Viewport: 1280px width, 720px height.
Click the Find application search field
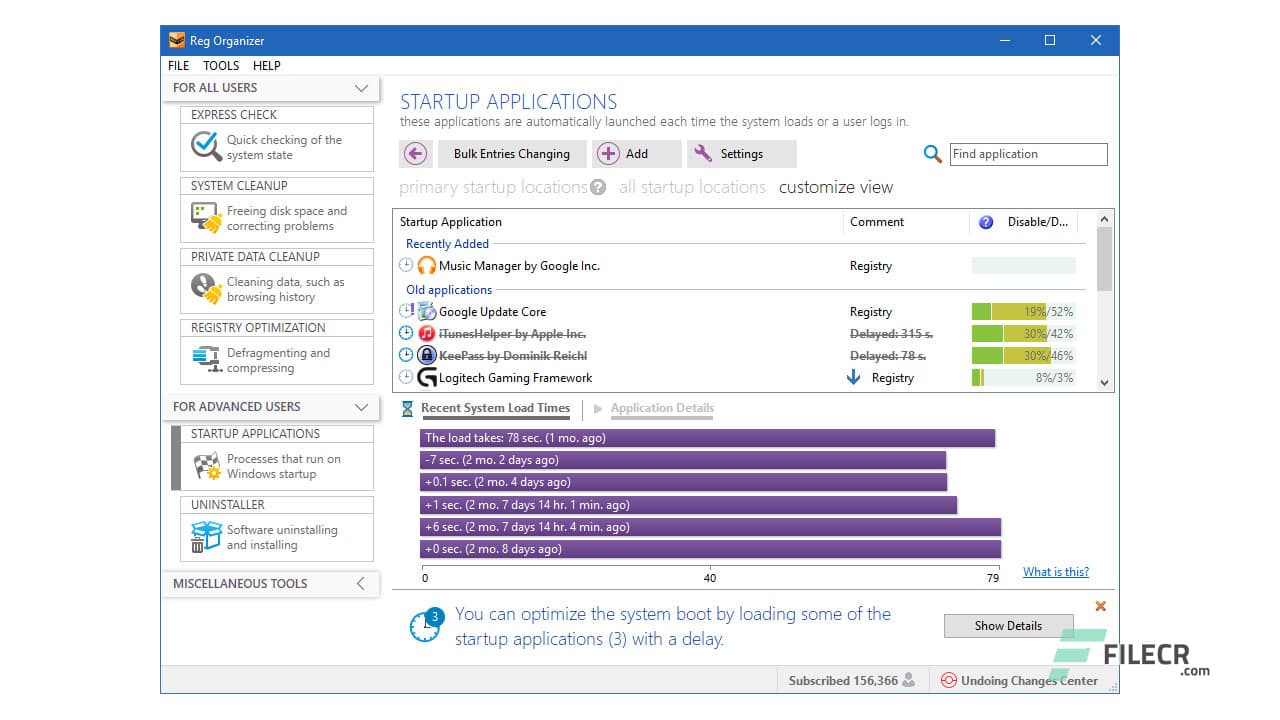pyautogui.click(x=1027, y=154)
